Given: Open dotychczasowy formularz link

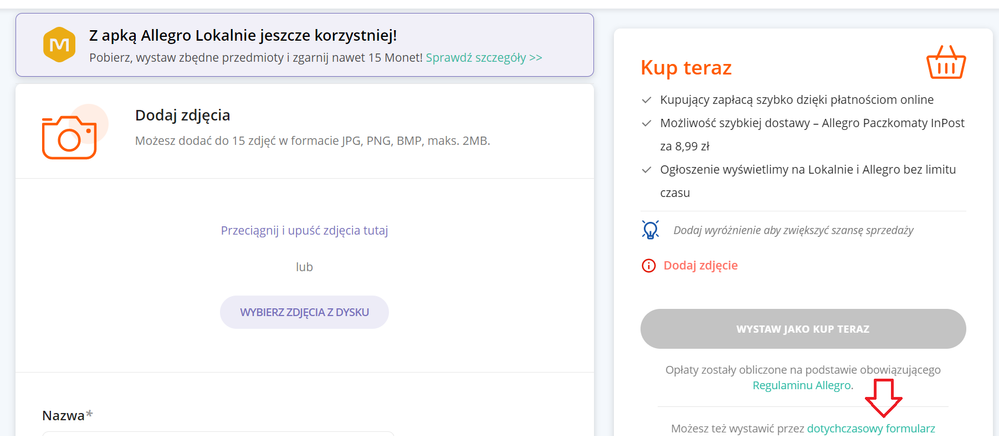Looking at the screenshot, I should click(x=871, y=429).
